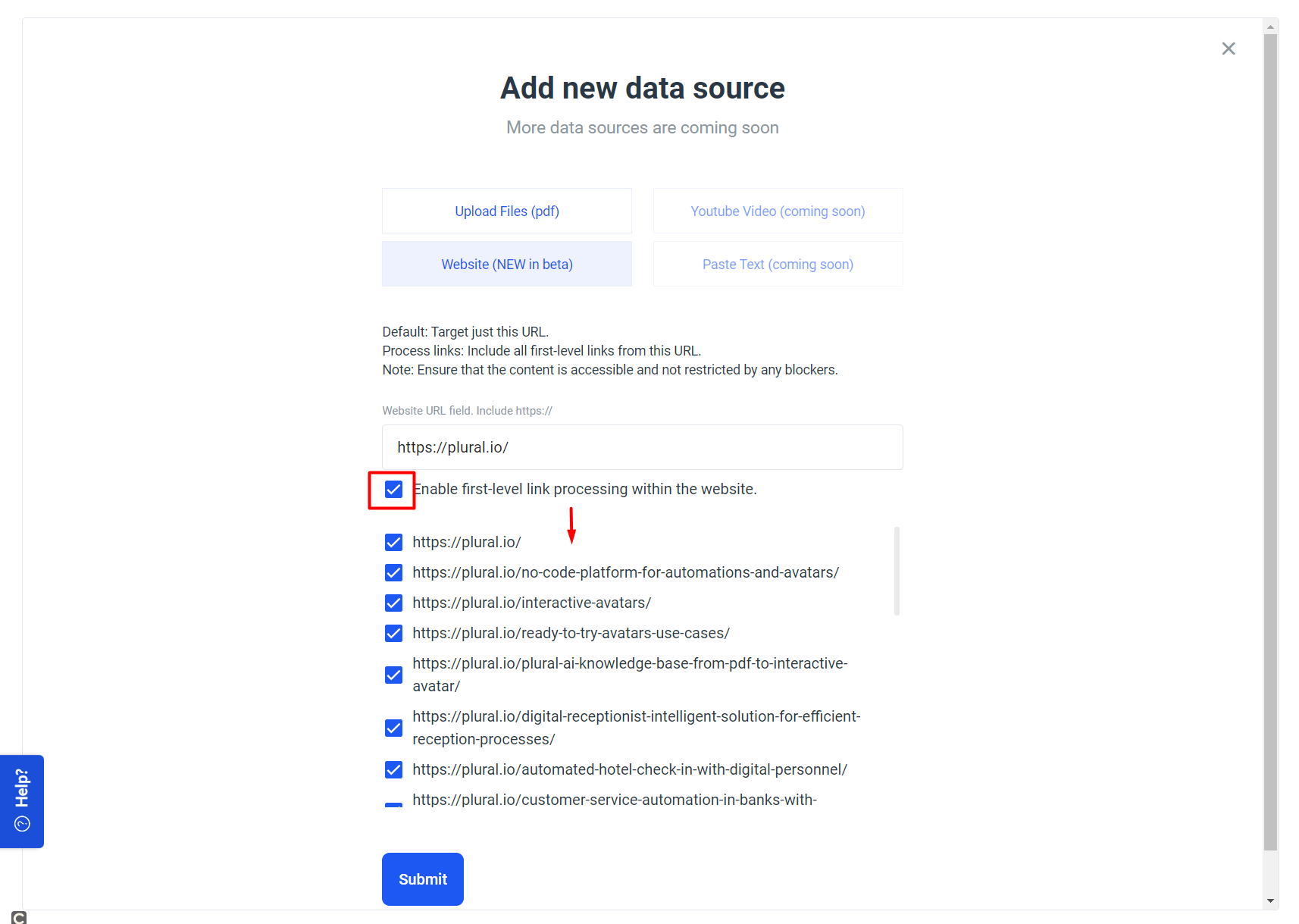The image size is (1299, 924).
Task: Focus the Website URL input field
Action: click(643, 447)
